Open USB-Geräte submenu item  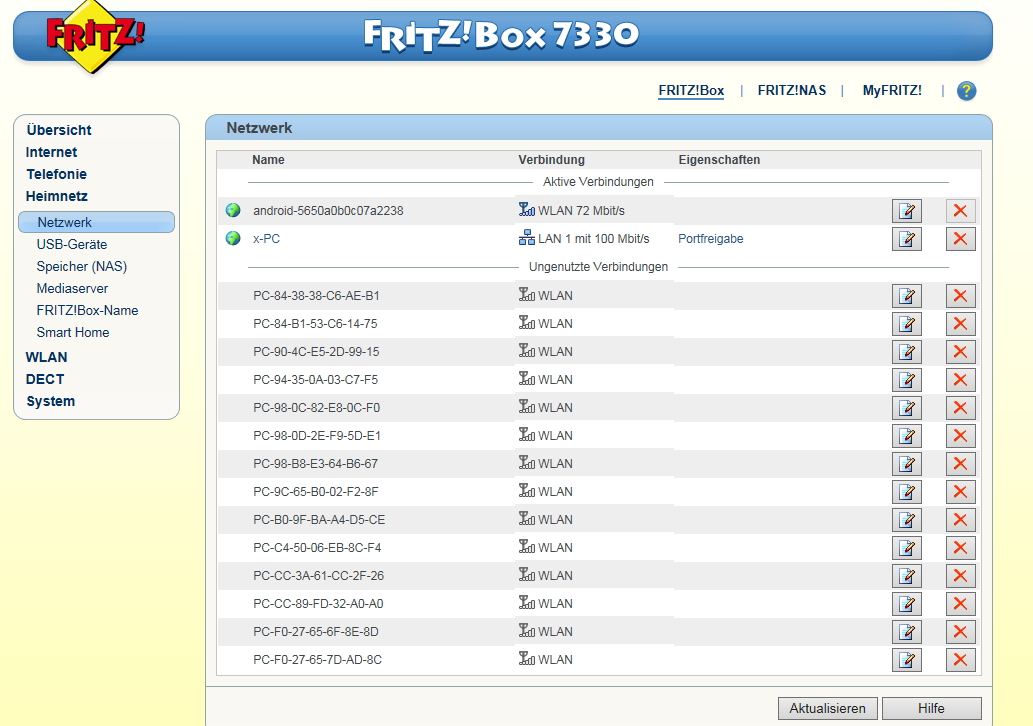click(72, 244)
